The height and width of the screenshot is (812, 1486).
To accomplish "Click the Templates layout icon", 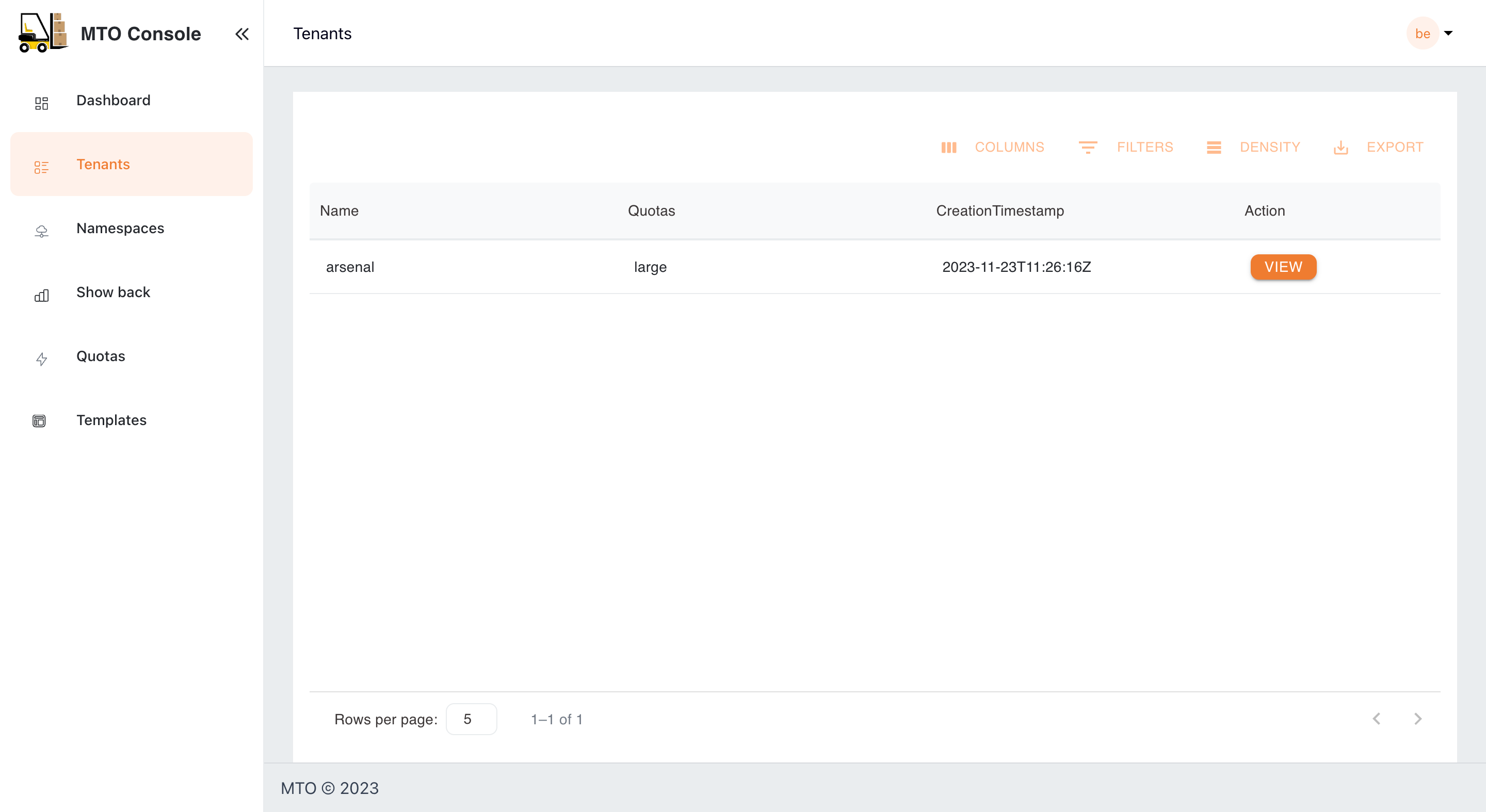I will (39, 421).
